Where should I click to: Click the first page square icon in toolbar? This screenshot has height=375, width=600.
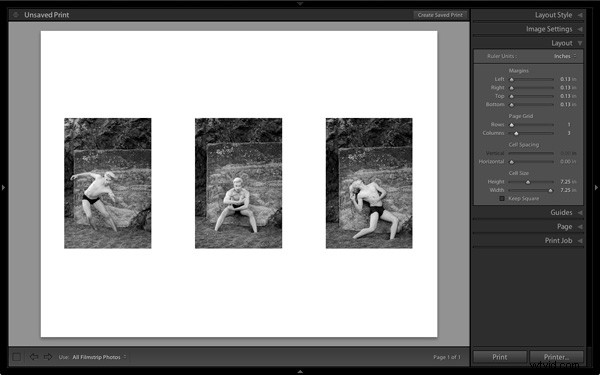pos(16,357)
